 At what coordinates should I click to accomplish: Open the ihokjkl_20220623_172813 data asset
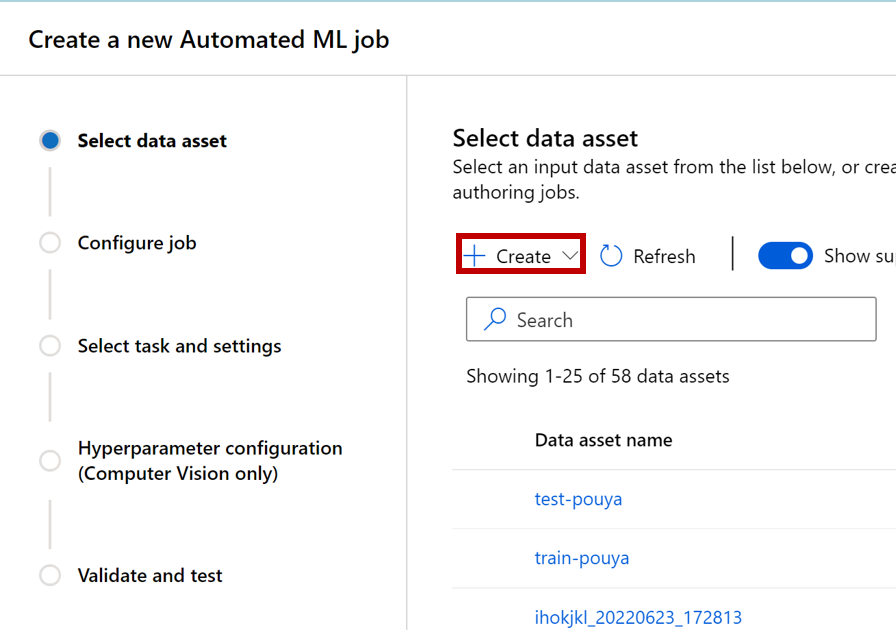pyautogui.click(x=638, y=617)
